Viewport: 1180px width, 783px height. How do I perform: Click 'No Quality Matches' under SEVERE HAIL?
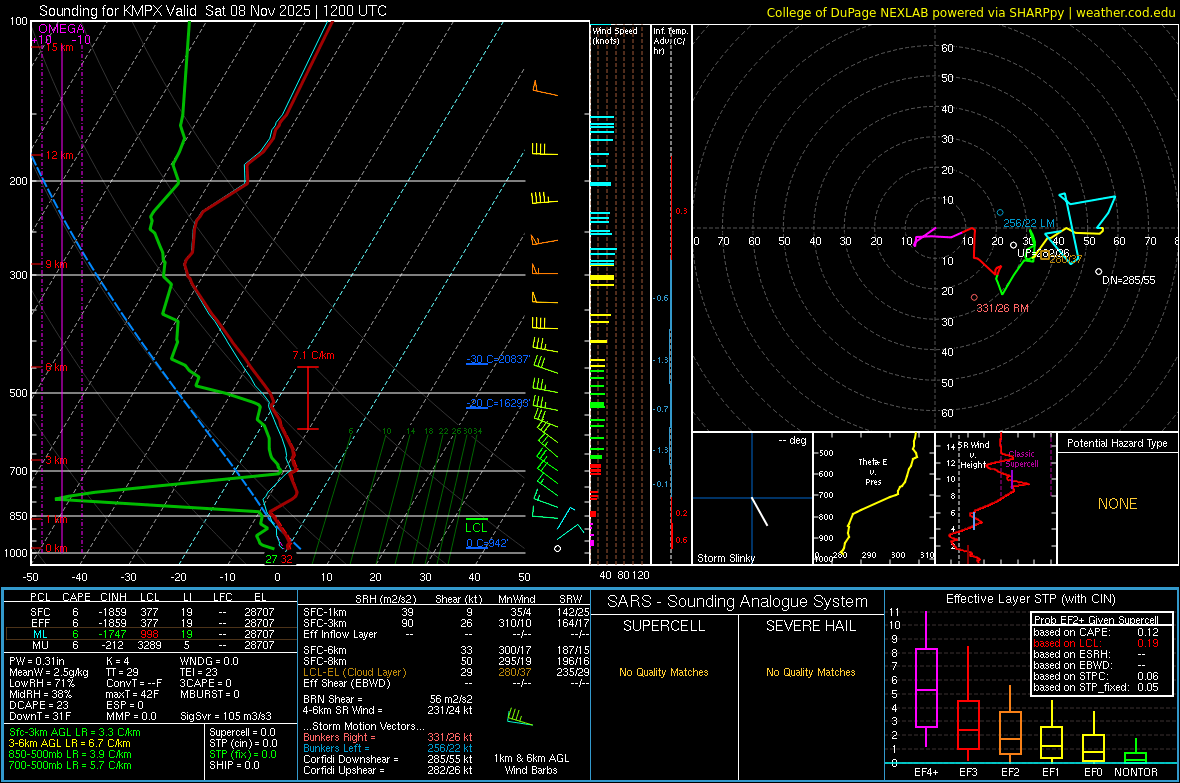click(810, 672)
